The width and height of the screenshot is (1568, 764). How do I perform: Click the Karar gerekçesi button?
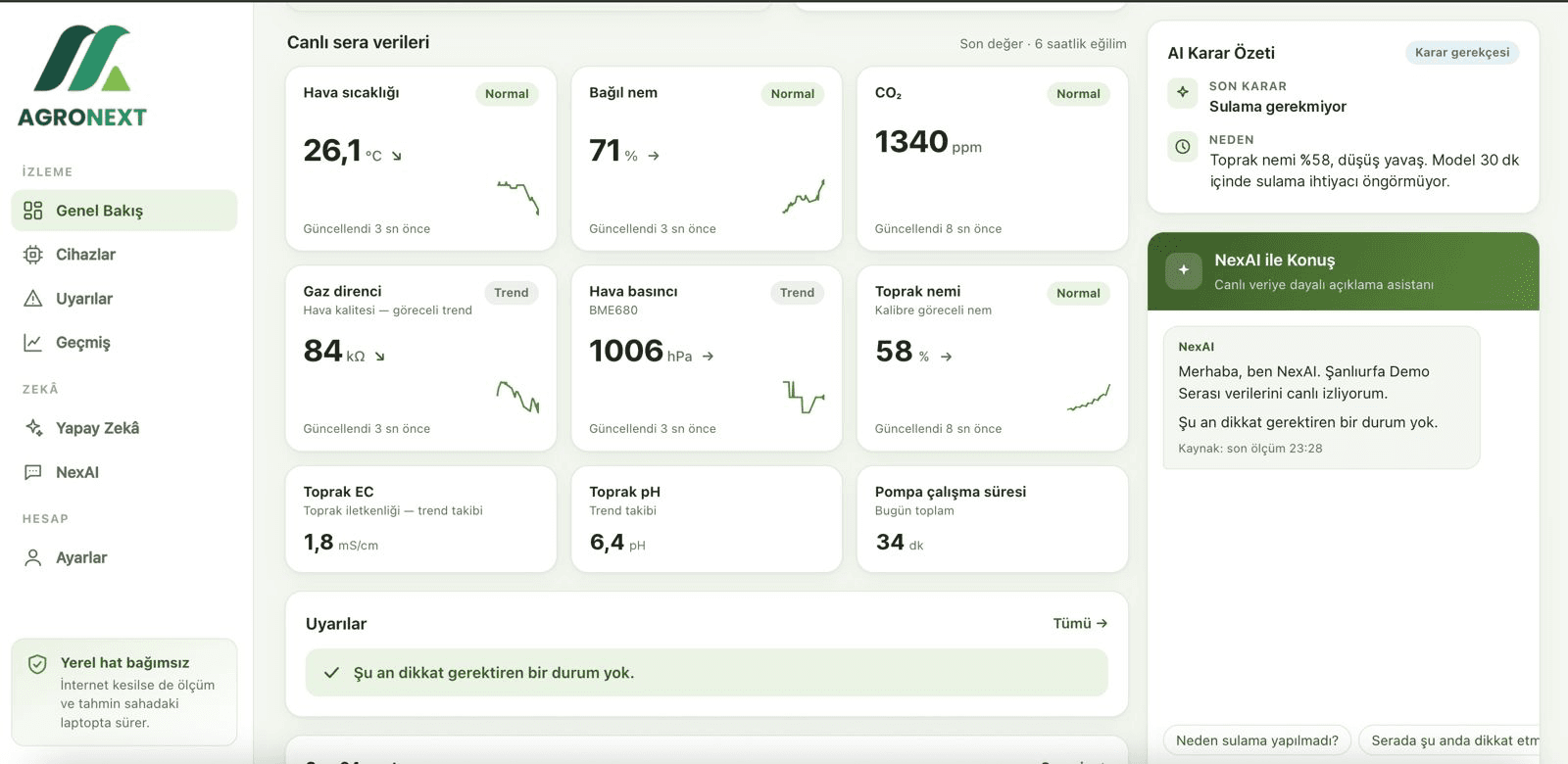coord(1462,53)
